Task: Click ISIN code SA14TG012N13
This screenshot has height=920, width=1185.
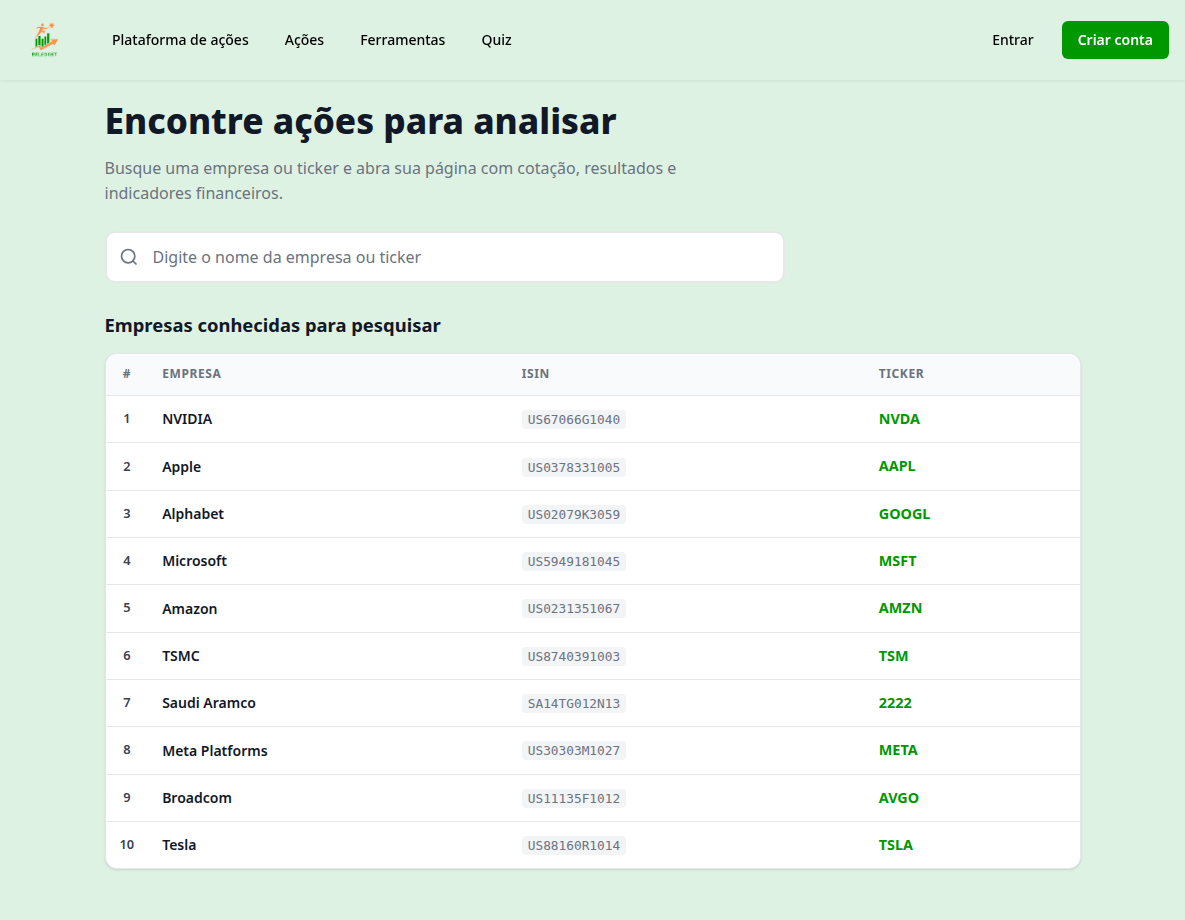Action: [x=574, y=703]
